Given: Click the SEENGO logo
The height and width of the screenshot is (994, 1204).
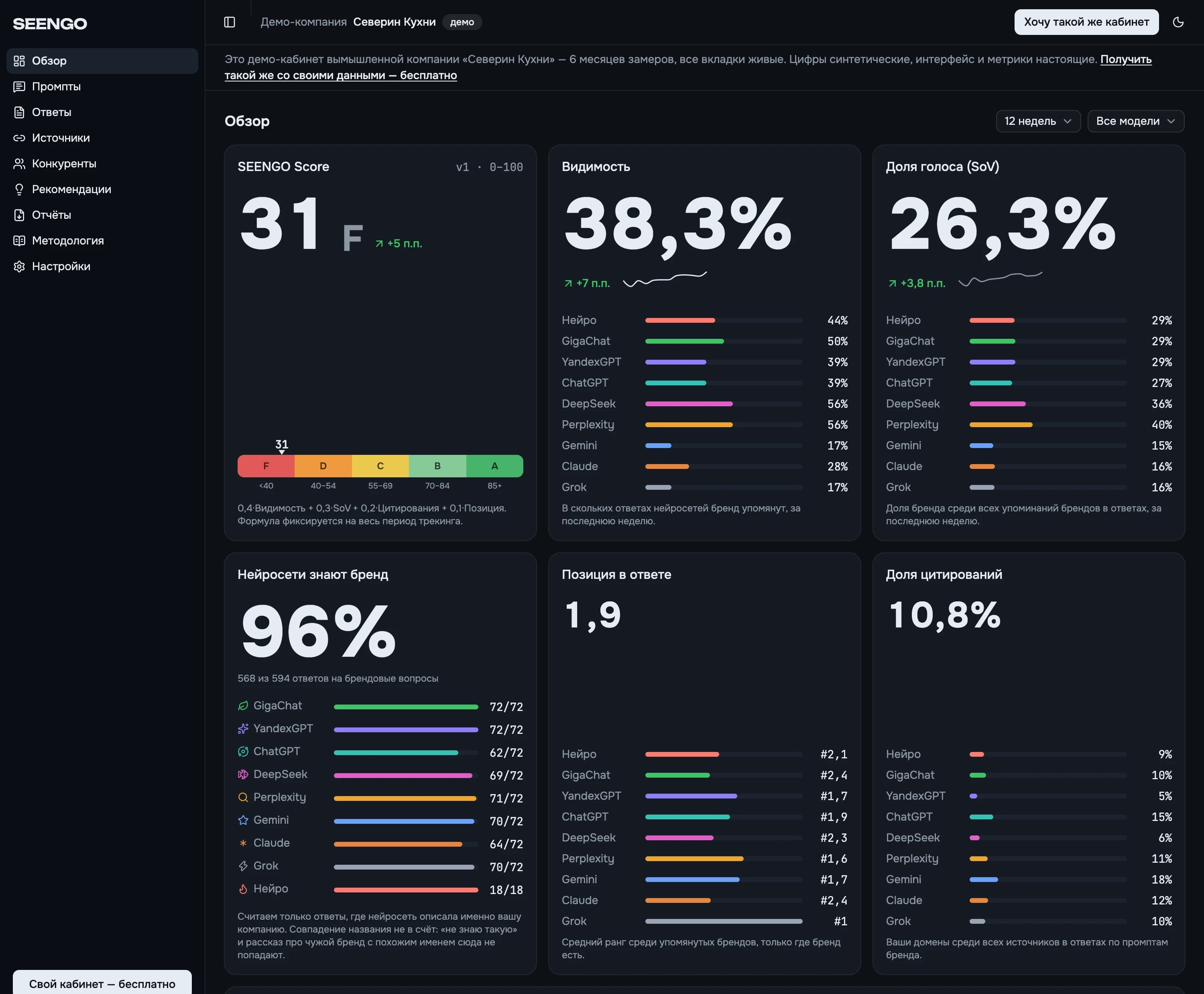Looking at the screenshot, I should [50, 23].
